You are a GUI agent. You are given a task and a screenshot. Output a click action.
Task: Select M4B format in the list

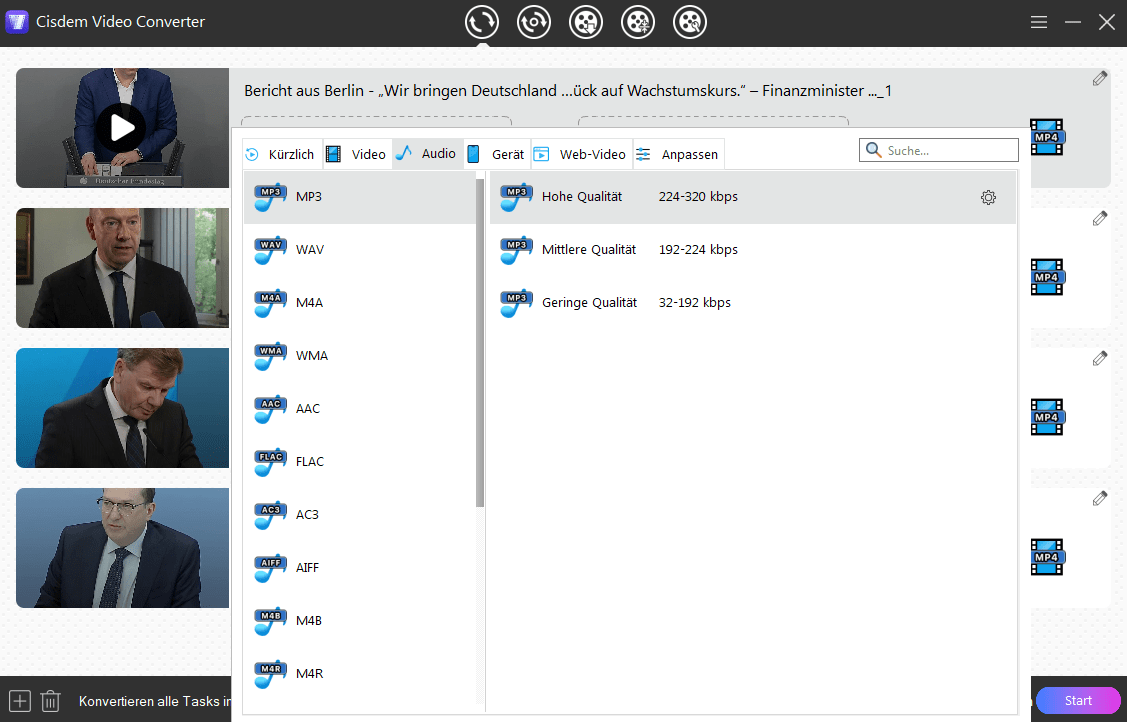click(359, 621)
